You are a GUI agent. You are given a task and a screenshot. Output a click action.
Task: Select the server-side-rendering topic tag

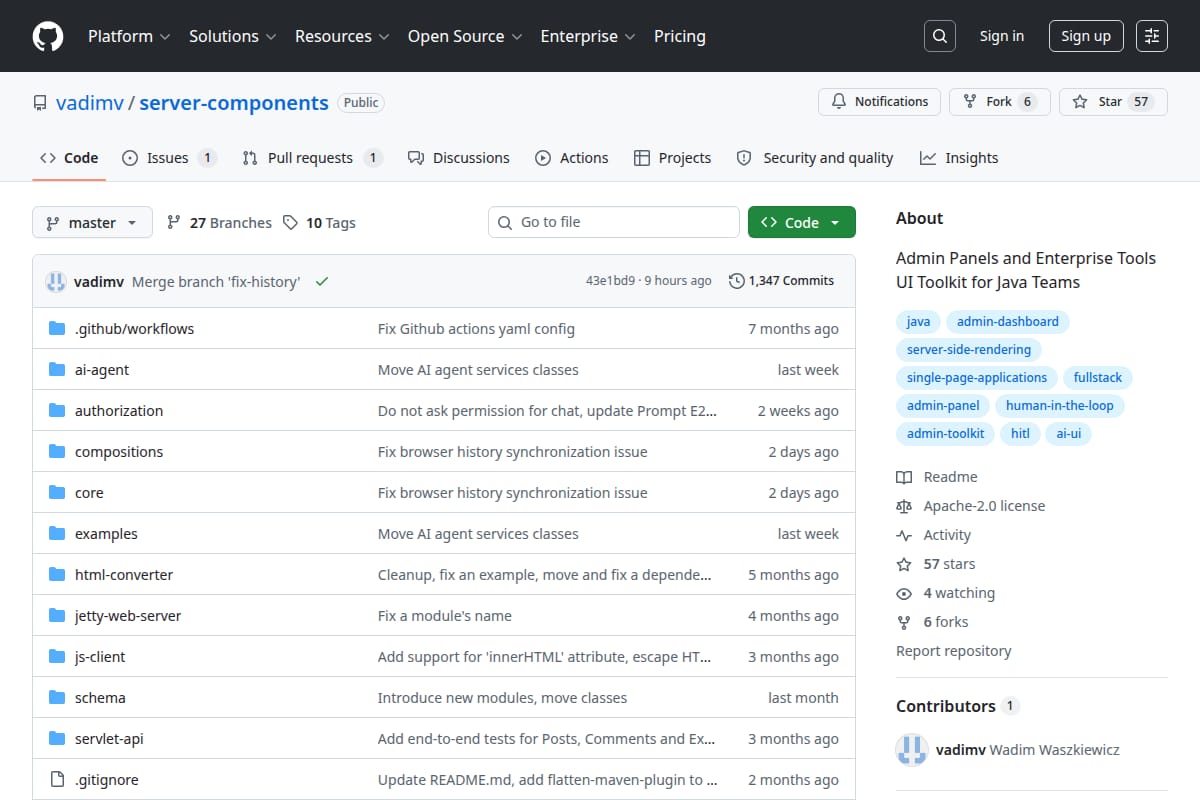point(969,350)
